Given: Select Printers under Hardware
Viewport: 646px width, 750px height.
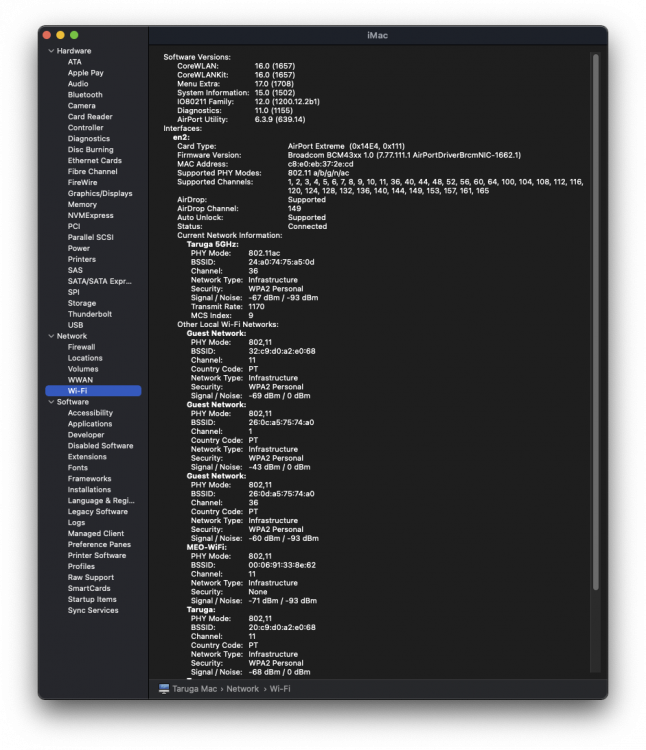Looking at the screenshot, I should click(82, 260).
